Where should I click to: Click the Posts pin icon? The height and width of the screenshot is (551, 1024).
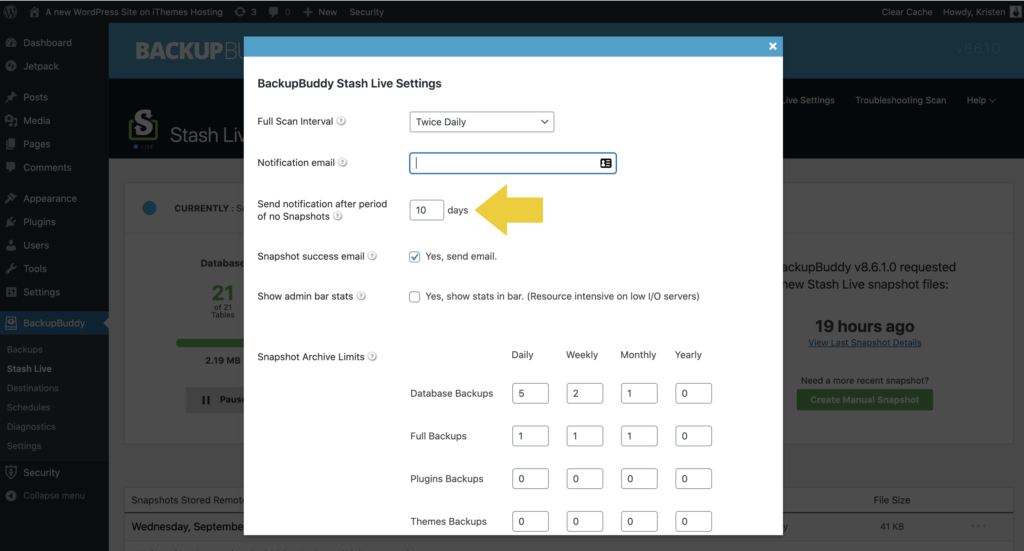click(x=11, y=97)
